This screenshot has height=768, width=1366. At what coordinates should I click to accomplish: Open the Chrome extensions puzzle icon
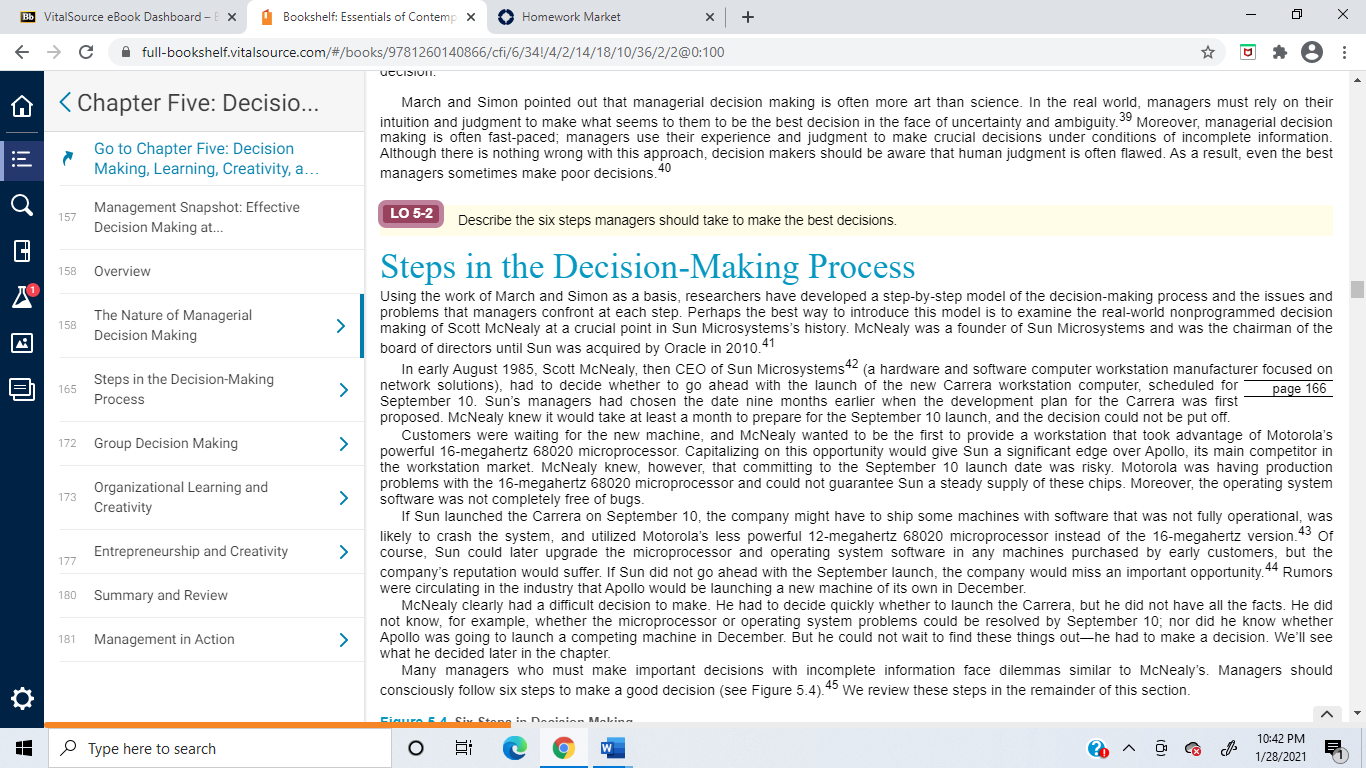1279,52
